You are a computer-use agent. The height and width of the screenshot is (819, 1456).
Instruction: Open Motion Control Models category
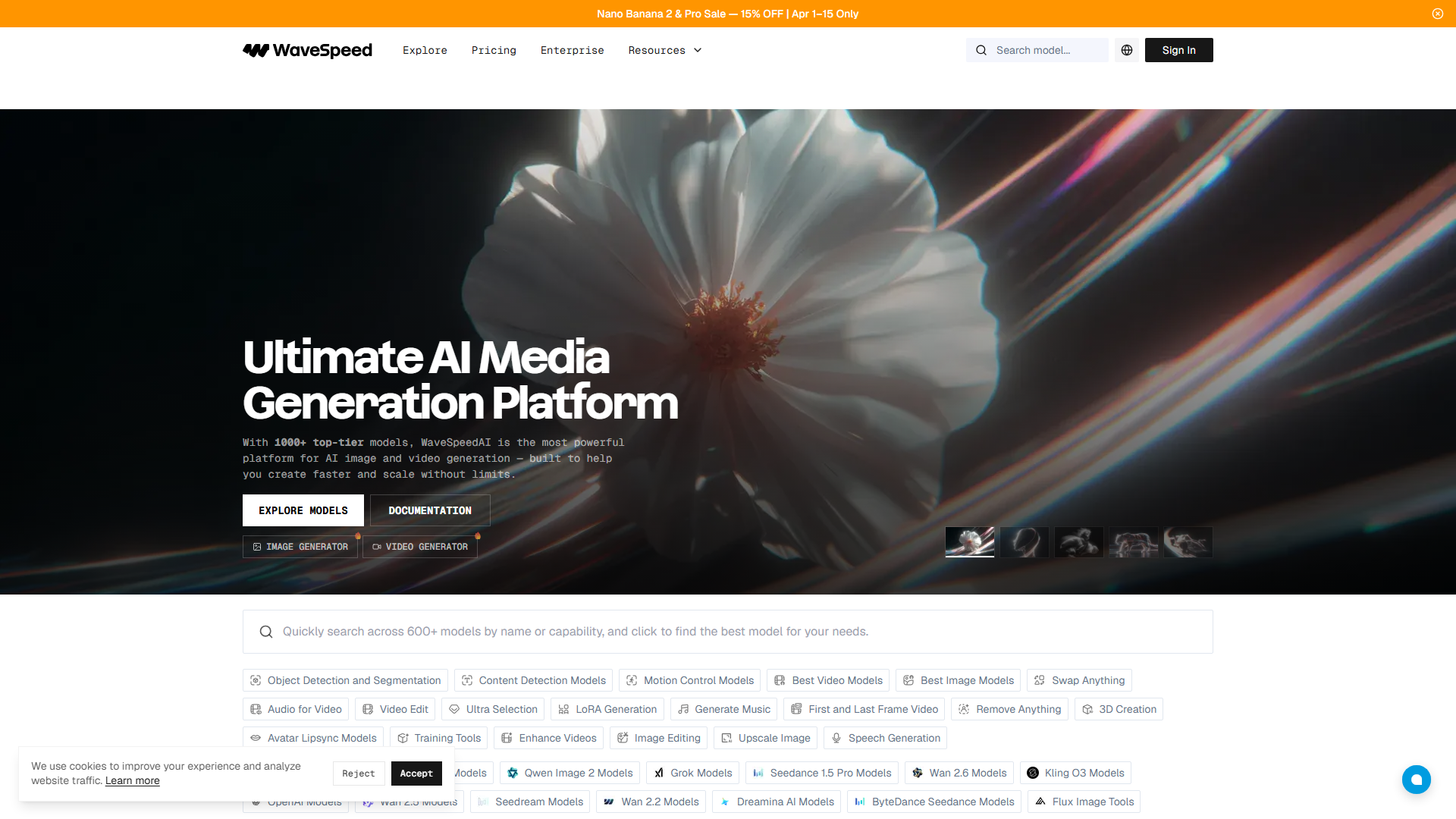coord(690,680)
